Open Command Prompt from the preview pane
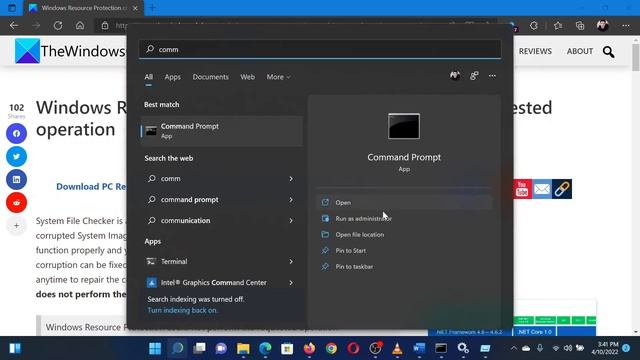640x360 pixels. coord(404,202)
